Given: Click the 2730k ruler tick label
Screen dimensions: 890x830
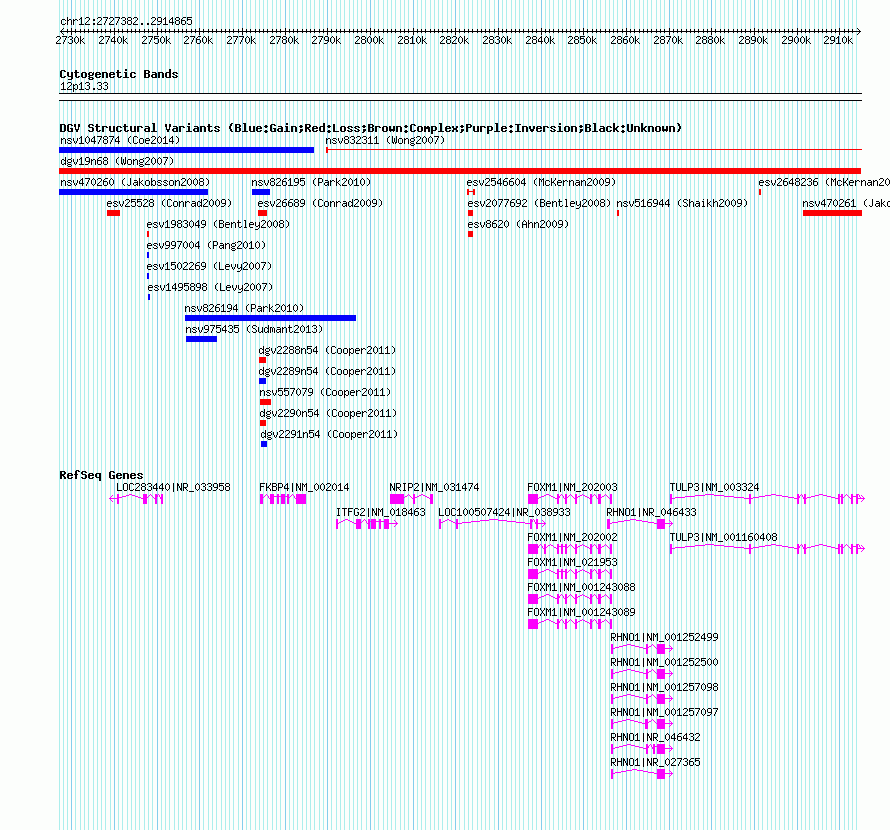Looking at the screenshot, I should [x=70, y=40].
